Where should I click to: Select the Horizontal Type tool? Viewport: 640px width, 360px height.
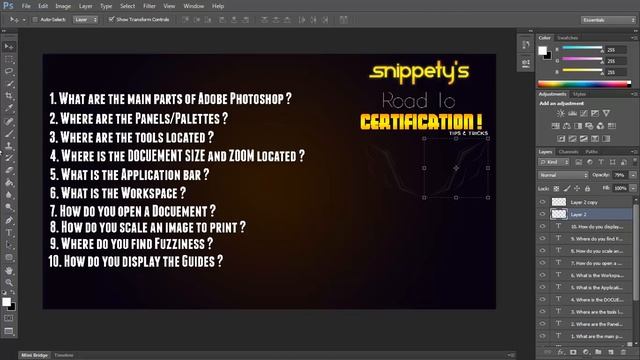coord(9,233)
